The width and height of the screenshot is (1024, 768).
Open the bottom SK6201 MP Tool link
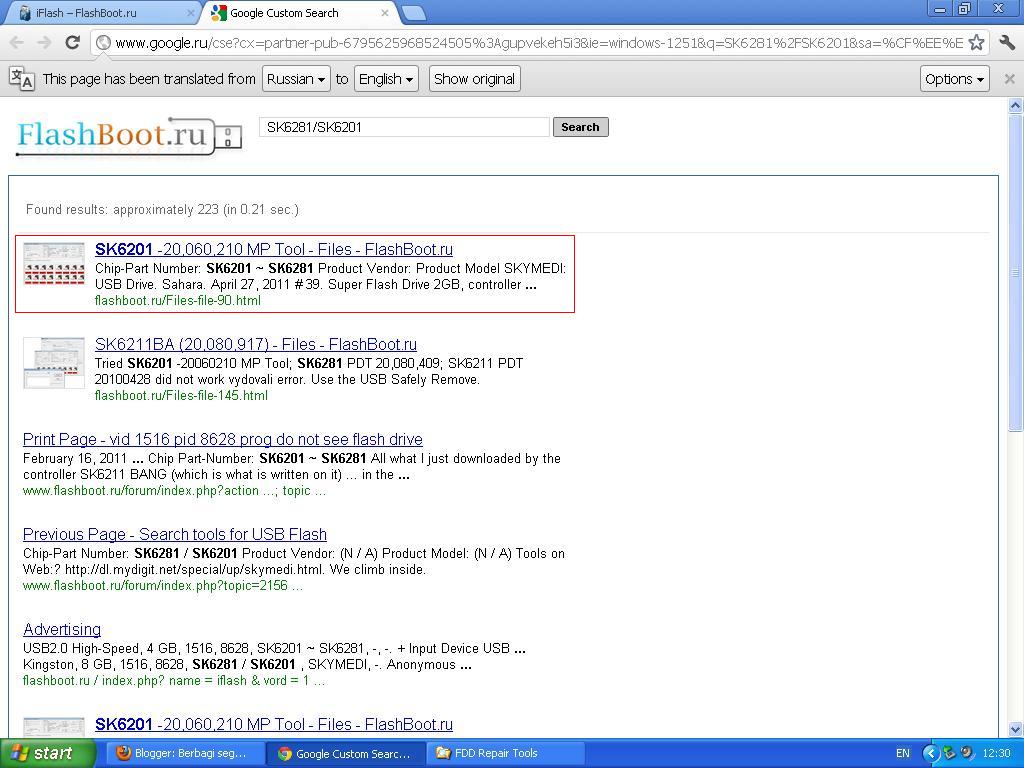[x=274, y=724]
